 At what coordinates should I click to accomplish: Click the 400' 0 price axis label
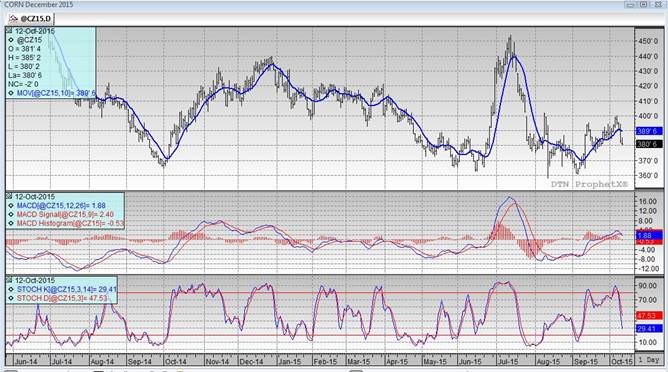[x=649, y=116]
